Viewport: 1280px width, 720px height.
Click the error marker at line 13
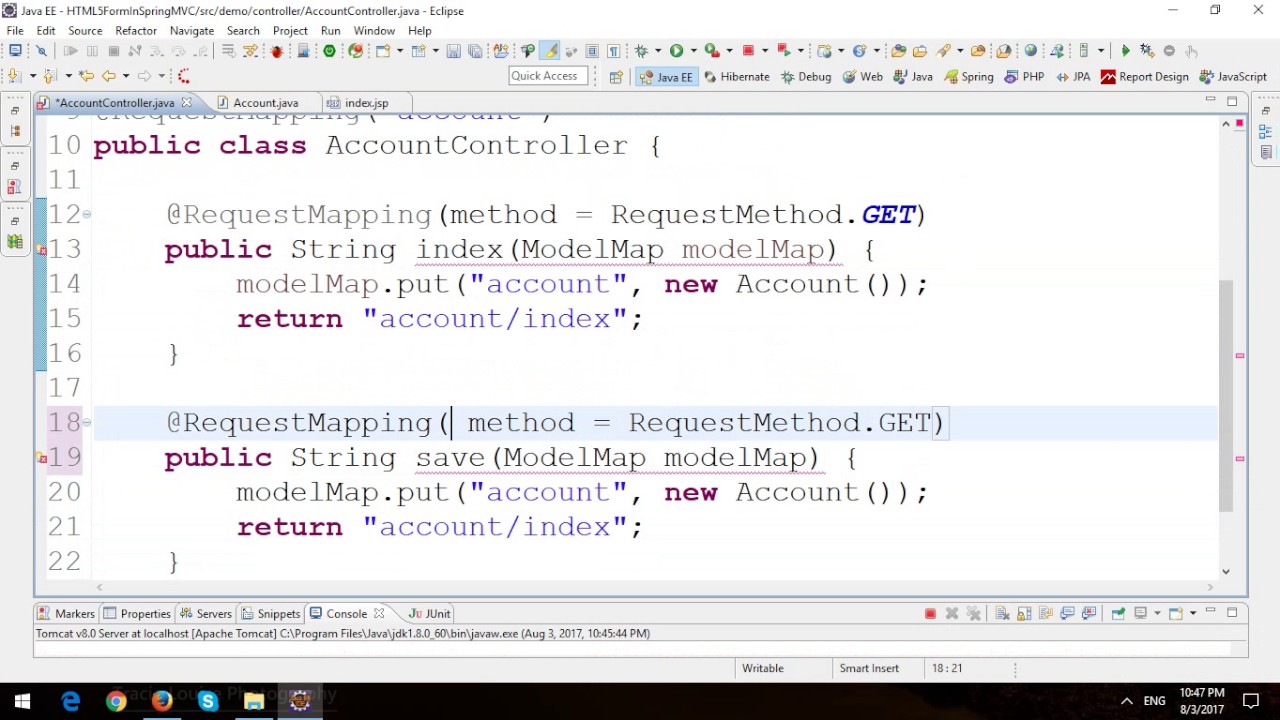click(x=42, y=250)
